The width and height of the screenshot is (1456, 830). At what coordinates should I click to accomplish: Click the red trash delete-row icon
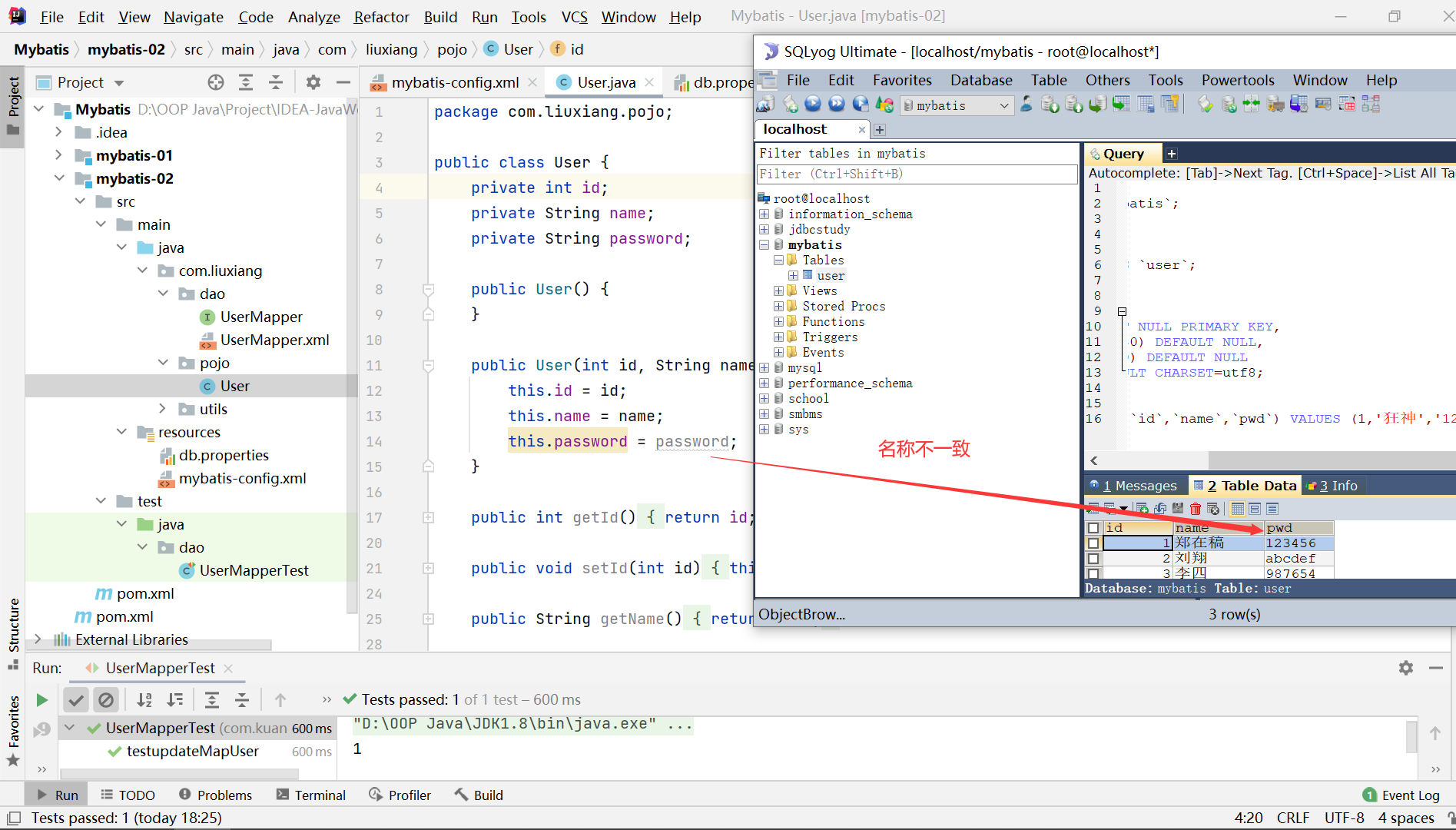coord(1196,509)
